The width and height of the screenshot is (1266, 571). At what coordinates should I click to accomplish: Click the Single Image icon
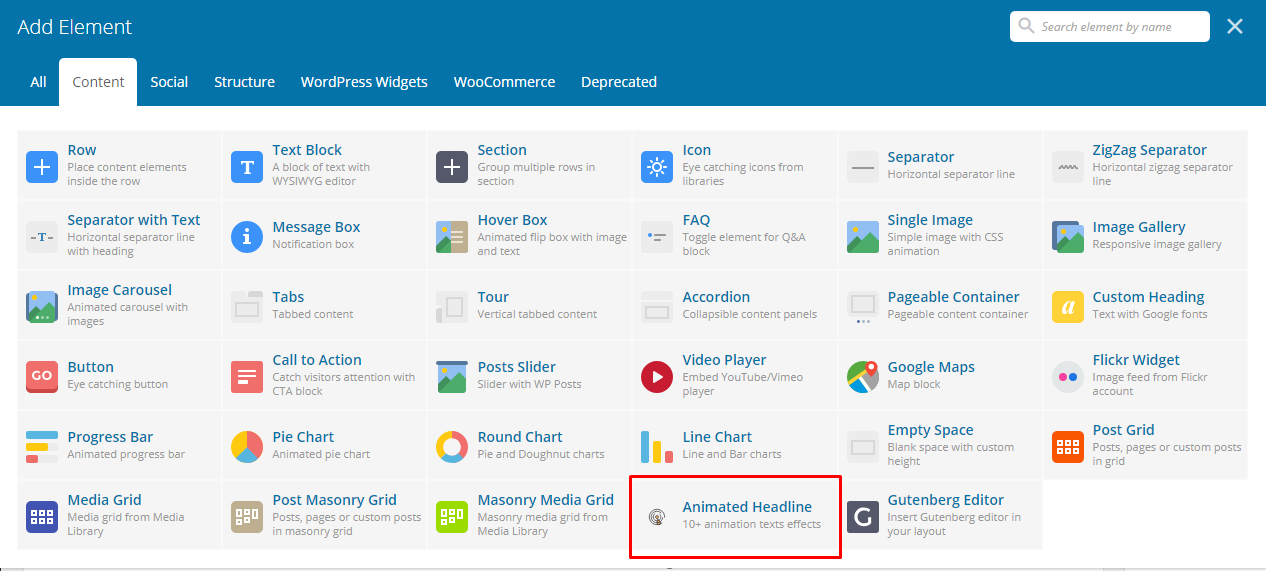[x=862, y=237]
